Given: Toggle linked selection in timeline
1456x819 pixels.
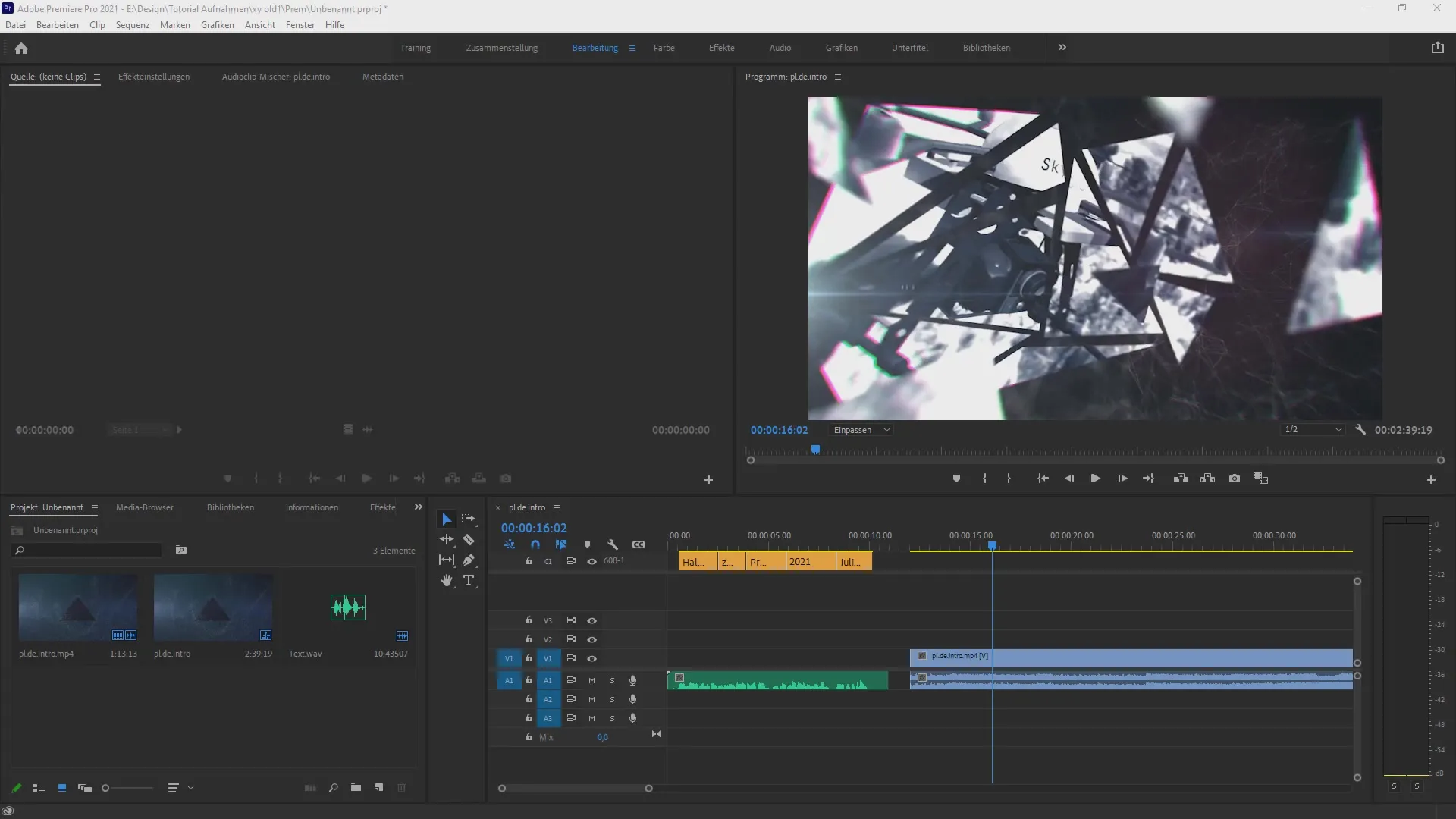Looking at the screenshot, I should click(561, 544).
